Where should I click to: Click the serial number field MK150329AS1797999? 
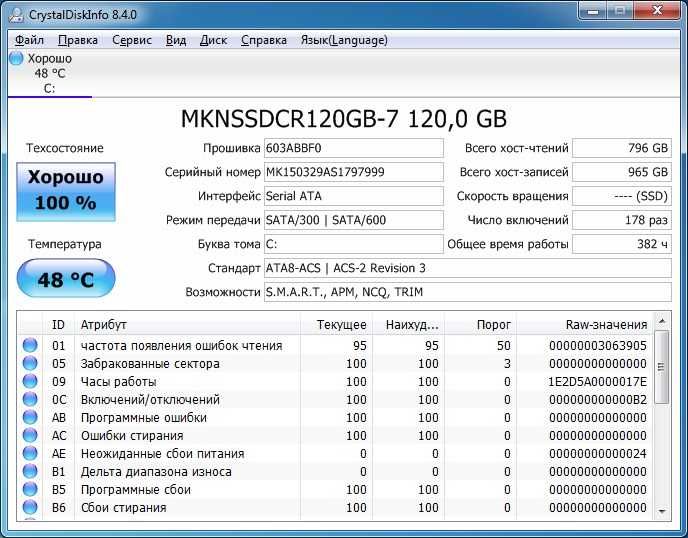point(354,172)
